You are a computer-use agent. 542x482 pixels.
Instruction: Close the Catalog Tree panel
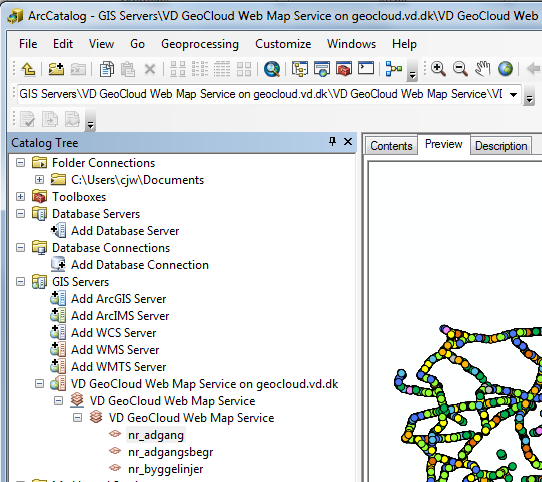point(348,141)
